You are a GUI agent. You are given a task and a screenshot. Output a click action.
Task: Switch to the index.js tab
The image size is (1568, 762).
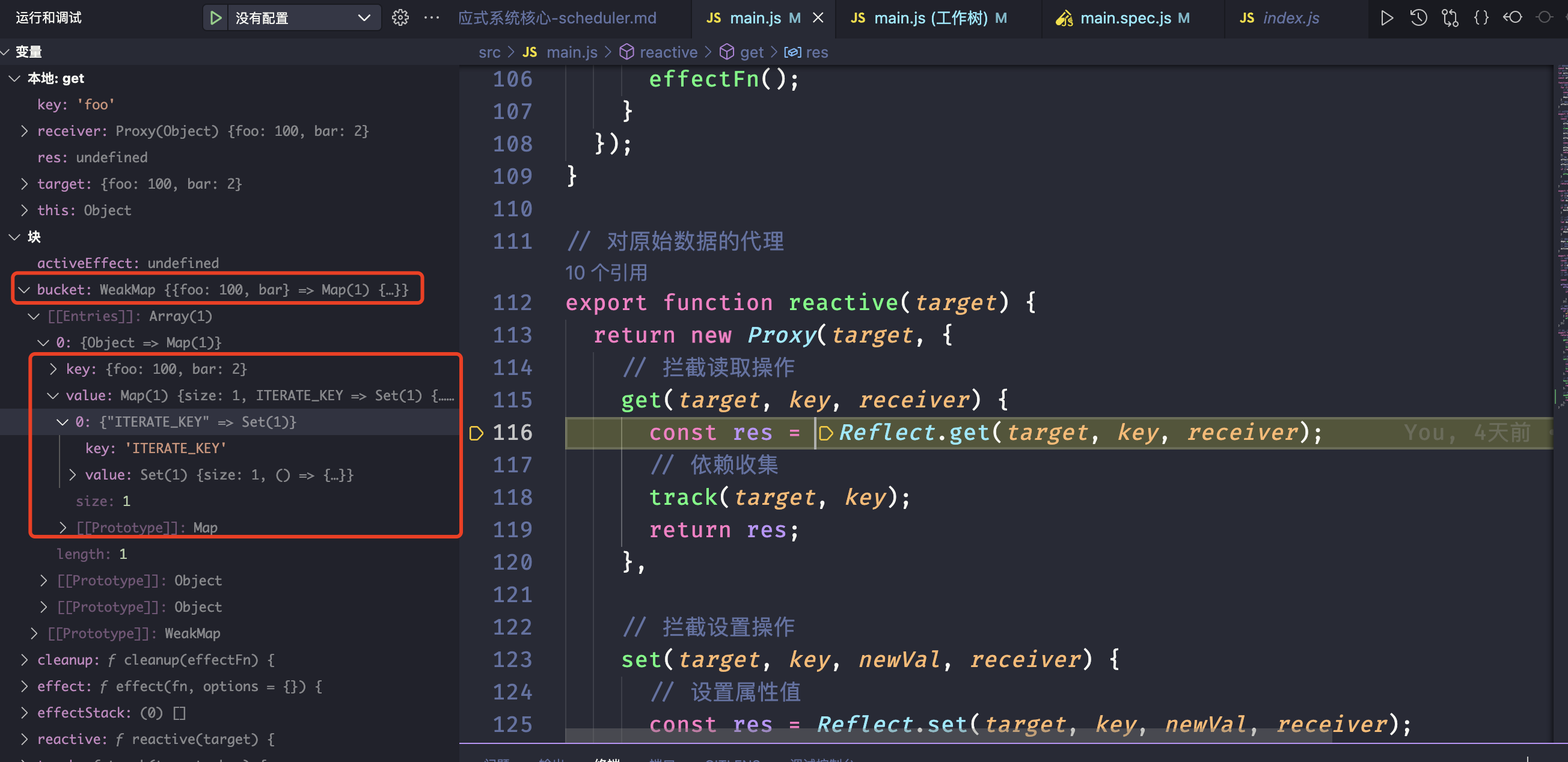point(1290,17)
